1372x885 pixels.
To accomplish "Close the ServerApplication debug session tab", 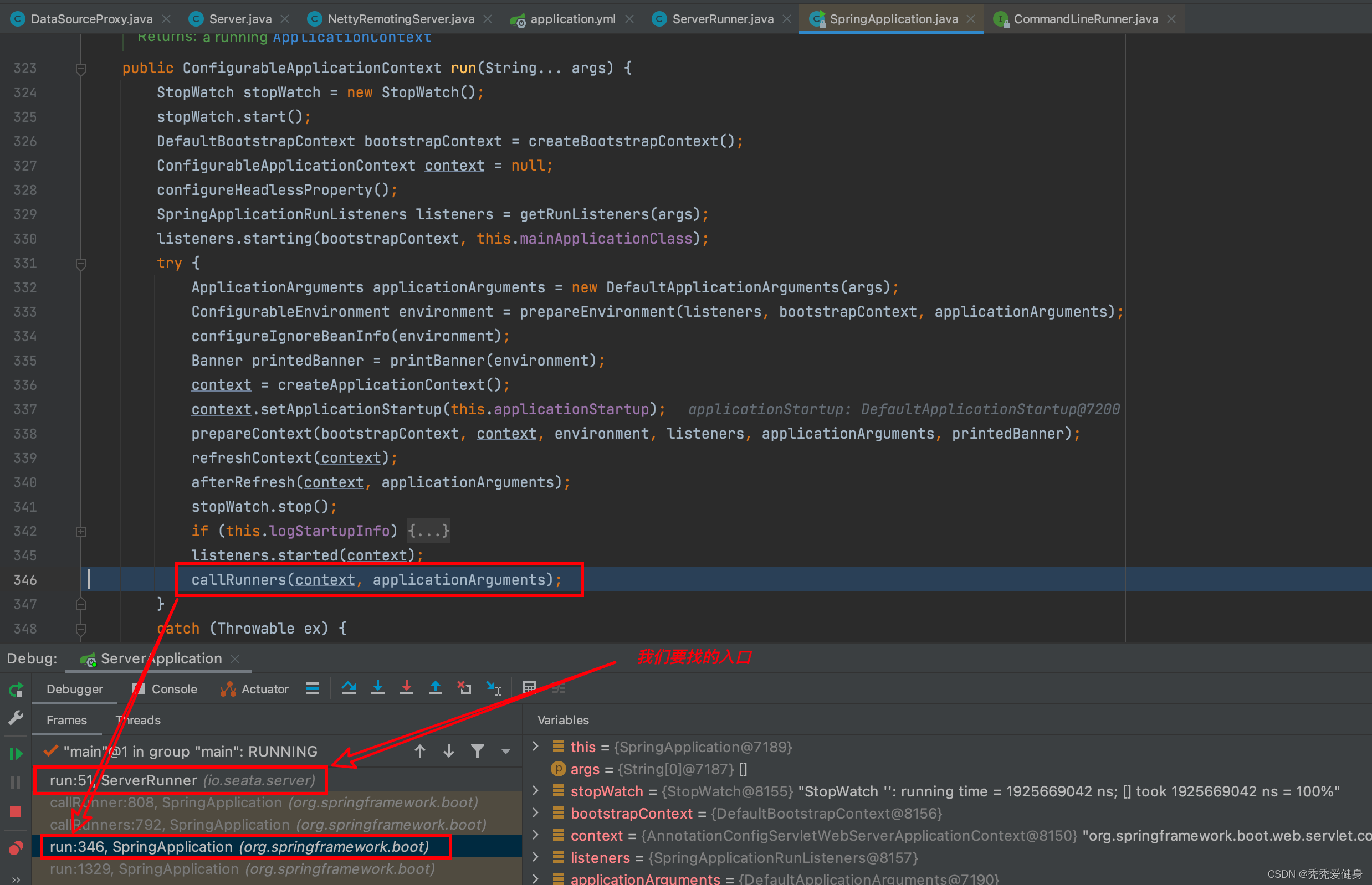I will [234, 658].
